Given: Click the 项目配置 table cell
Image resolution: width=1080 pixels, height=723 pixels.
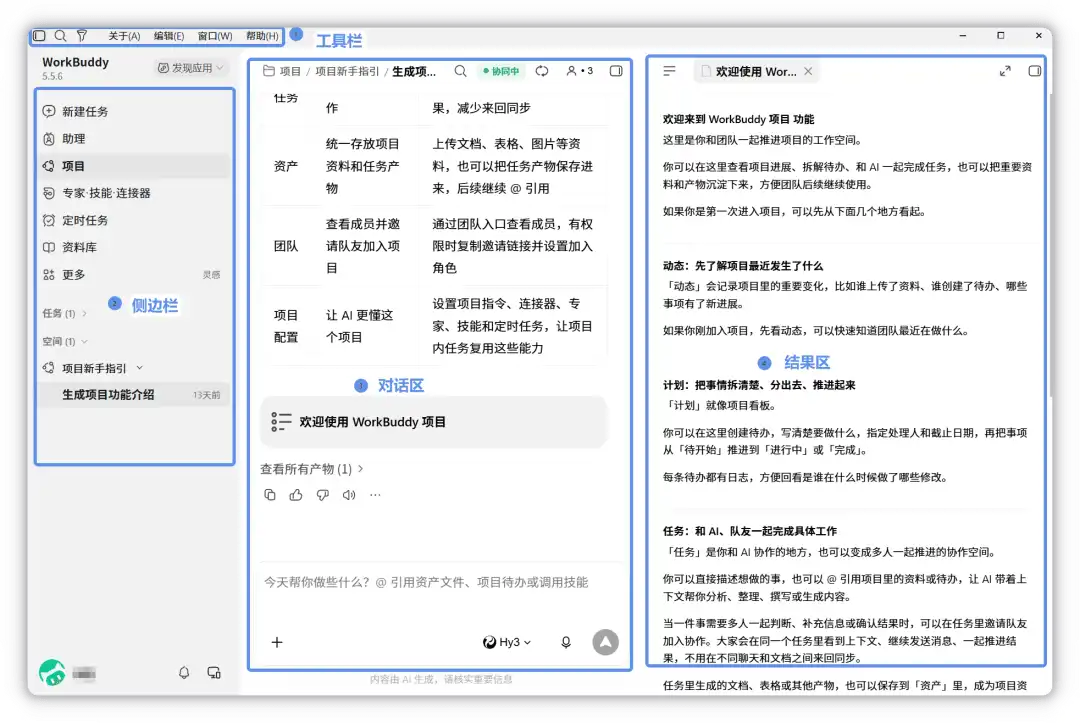Looking at the screenshot, I should pyautogui.click(x=286, y=326).
